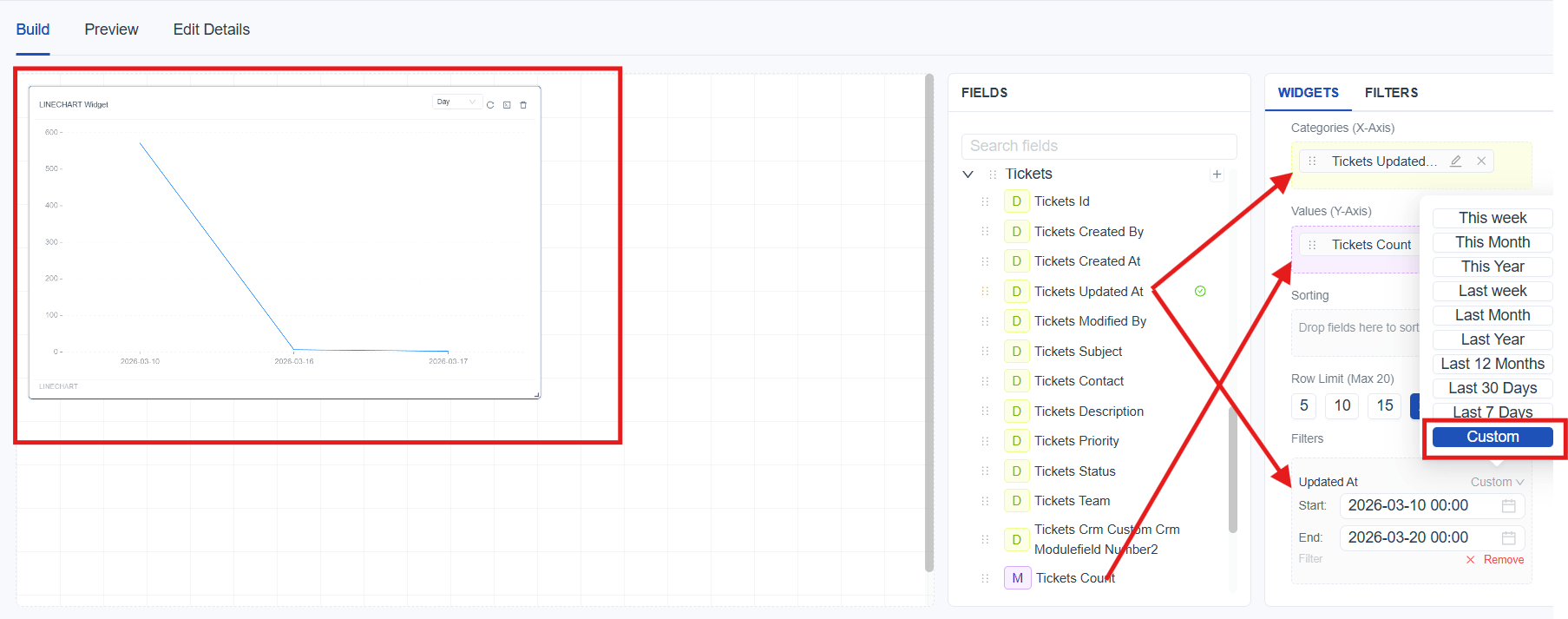Set row limit to 5
This screenshot has height=619, width=1568.
pyautogui.click(x=1303, y=405)
